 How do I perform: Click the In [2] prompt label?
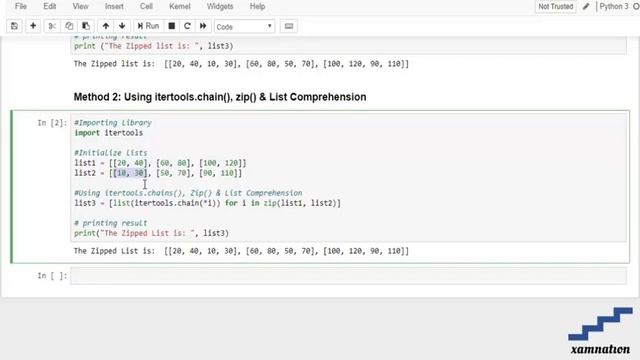[x=52, y=123]
